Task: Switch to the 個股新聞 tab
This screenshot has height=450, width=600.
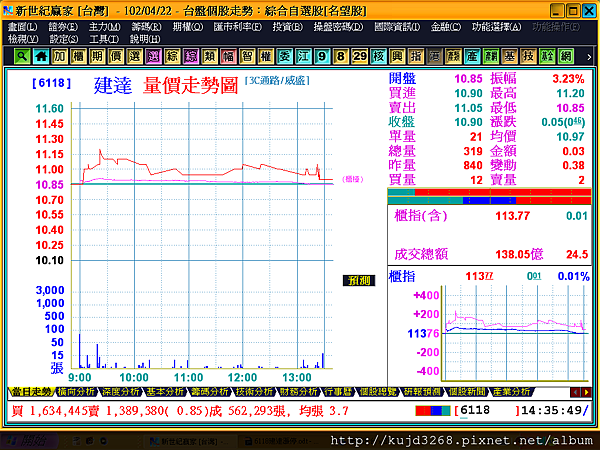Action: [466, 392]
